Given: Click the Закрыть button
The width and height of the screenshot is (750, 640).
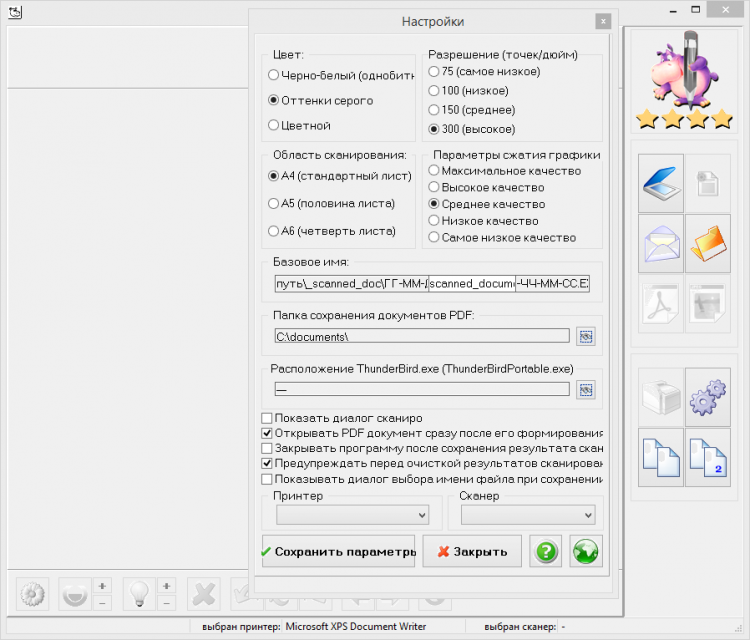Looking at the screenshot, I should pos(472,552).
